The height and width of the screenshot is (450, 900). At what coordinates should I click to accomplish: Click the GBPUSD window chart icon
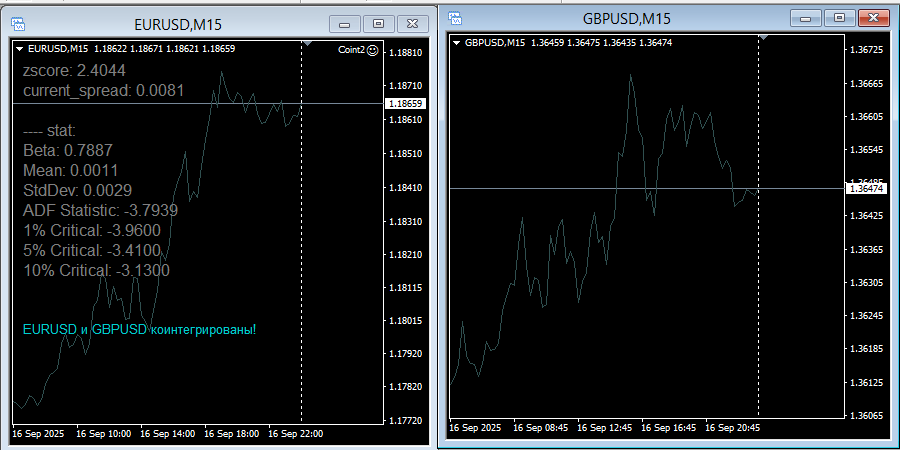pos(456,18)
